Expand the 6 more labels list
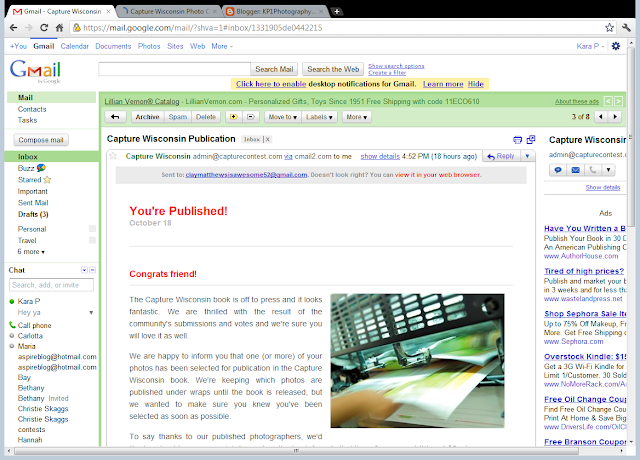Viewport: 640px width, 460px height. 31,251
